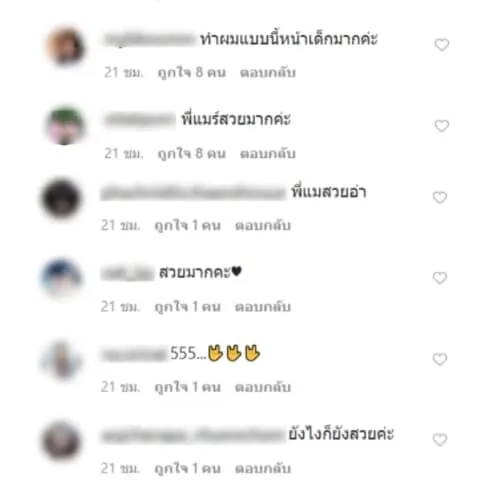
Task: Reply (ตอบกลับ) under 'พี่แมสวยอ่า'
Action: point(263,226)
